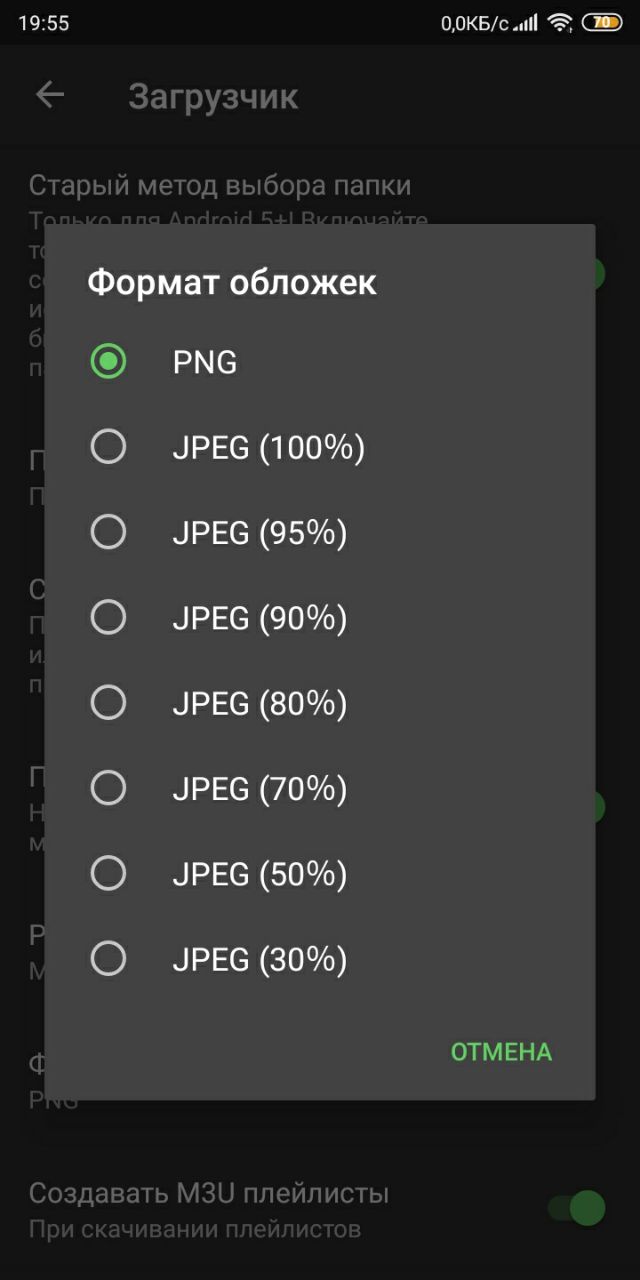Select the PNG radio button

(x=108, y=361)
